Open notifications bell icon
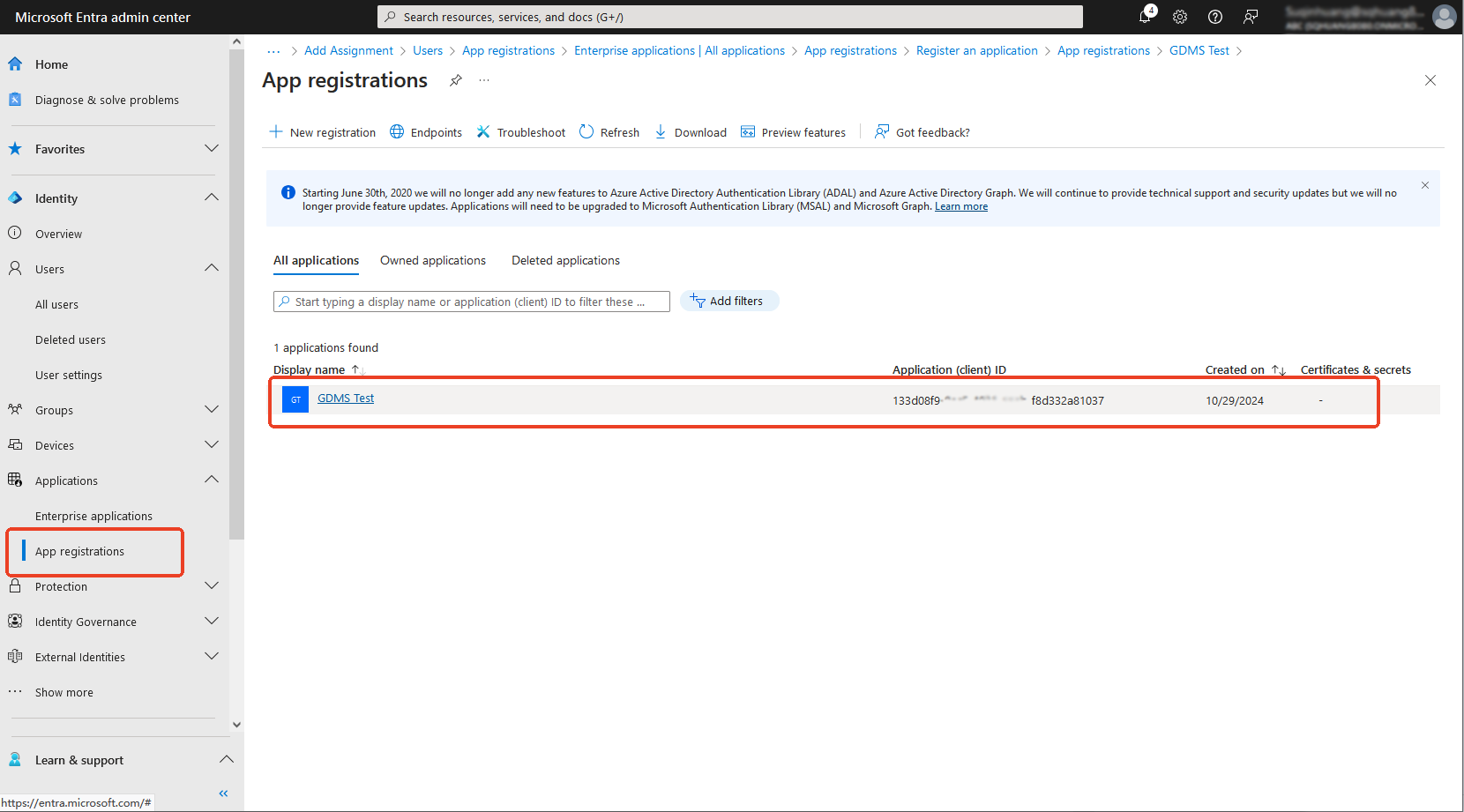Image resolution: width=1464 pixels, height=812 pixels. point(1145,17)
